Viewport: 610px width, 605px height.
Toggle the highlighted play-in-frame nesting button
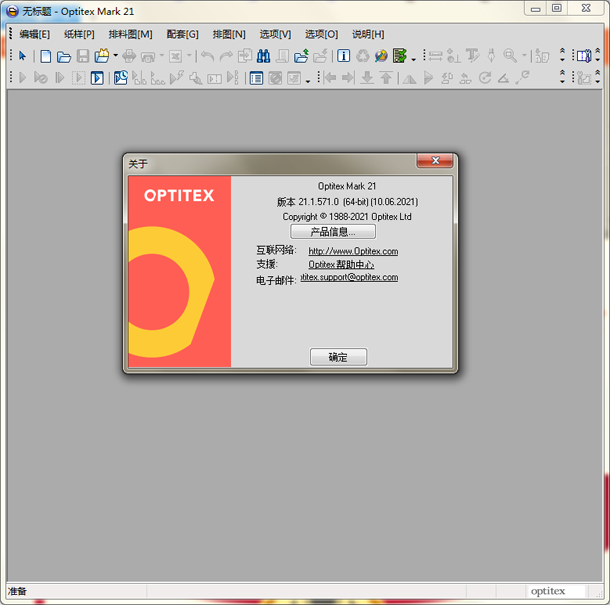tap(97, 78)
